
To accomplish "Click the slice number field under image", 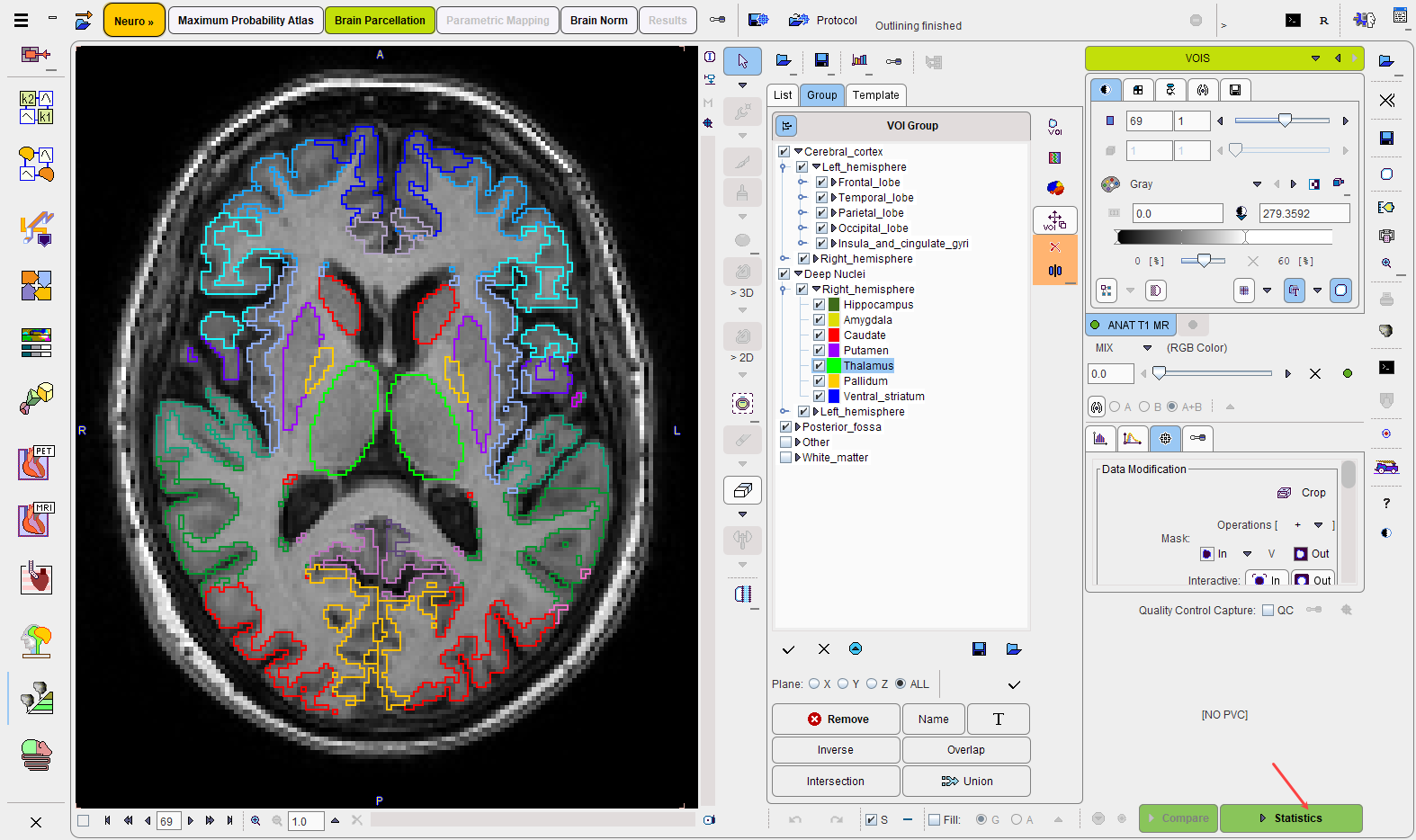I will click(168, 821).
